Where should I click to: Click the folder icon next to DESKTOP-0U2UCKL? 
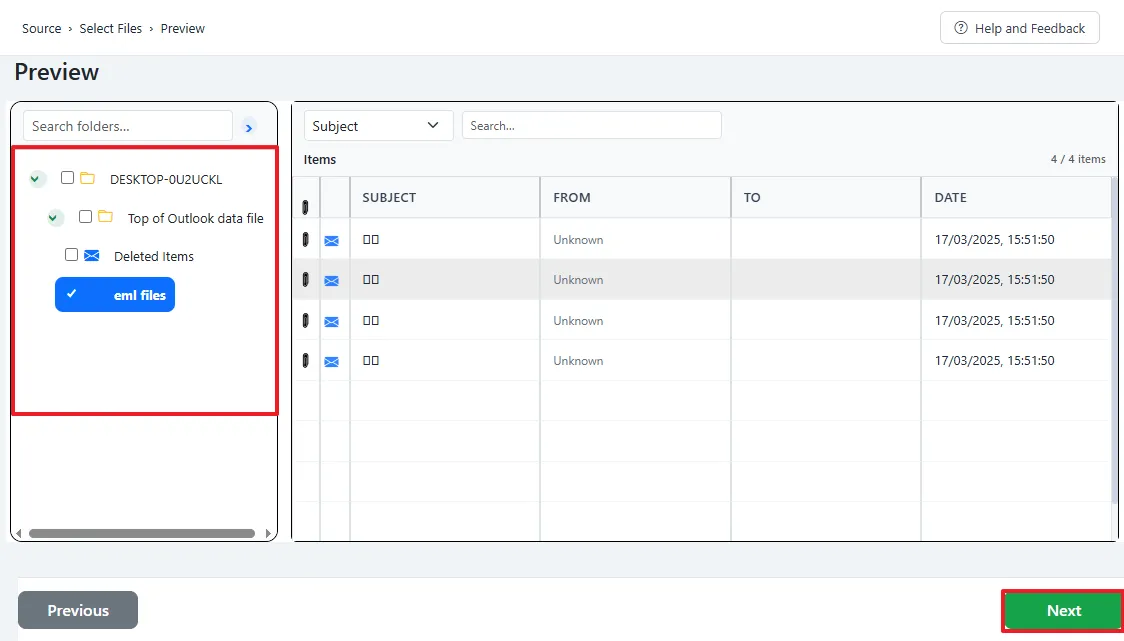(x=87, y=178)
